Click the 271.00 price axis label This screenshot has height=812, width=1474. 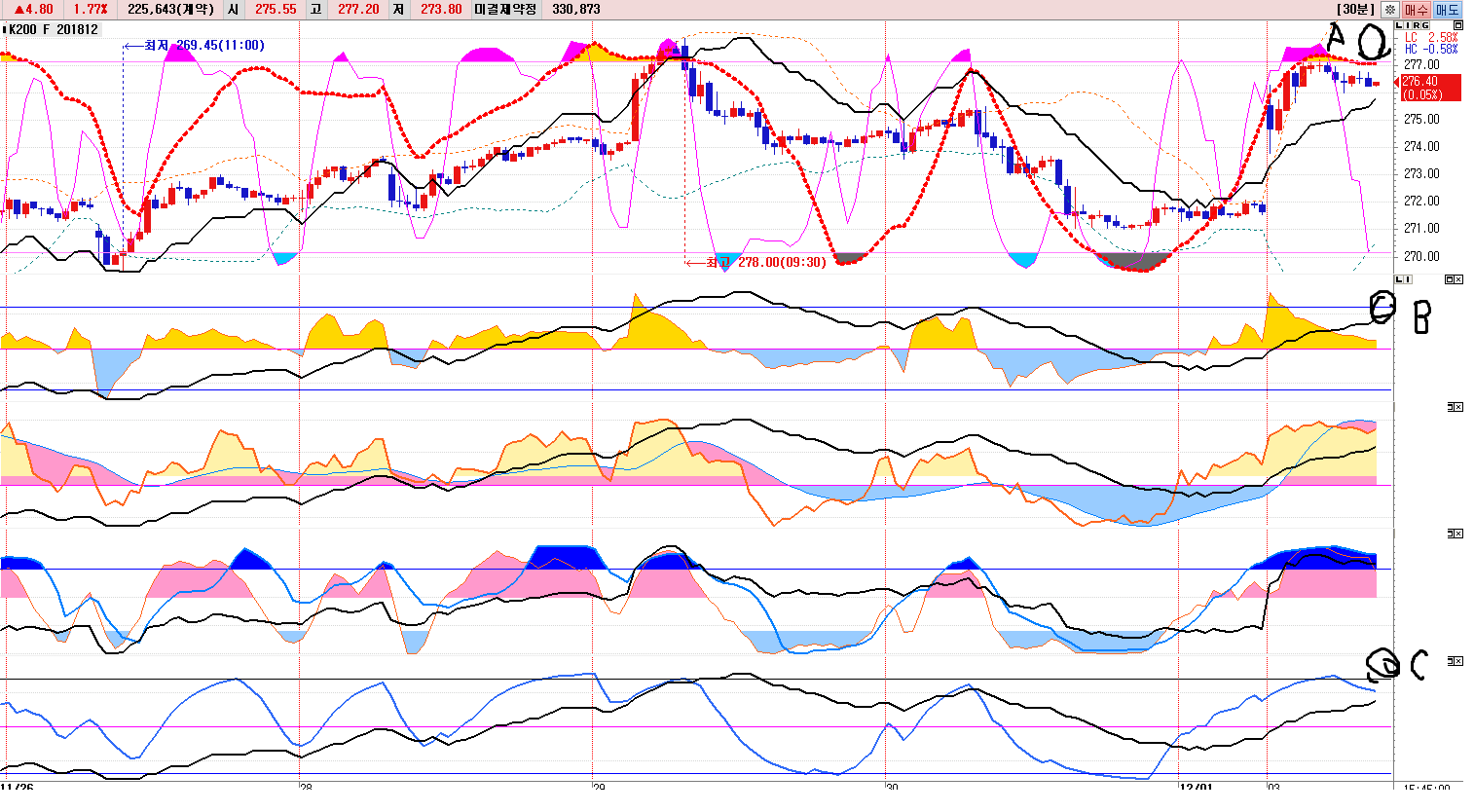click(x=1420, y=228)
